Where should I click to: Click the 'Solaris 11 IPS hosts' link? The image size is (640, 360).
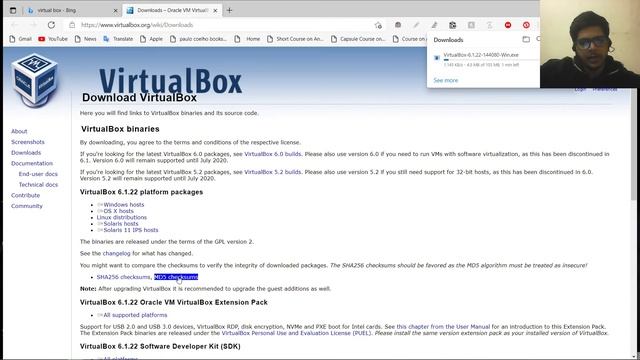(131, 230)
